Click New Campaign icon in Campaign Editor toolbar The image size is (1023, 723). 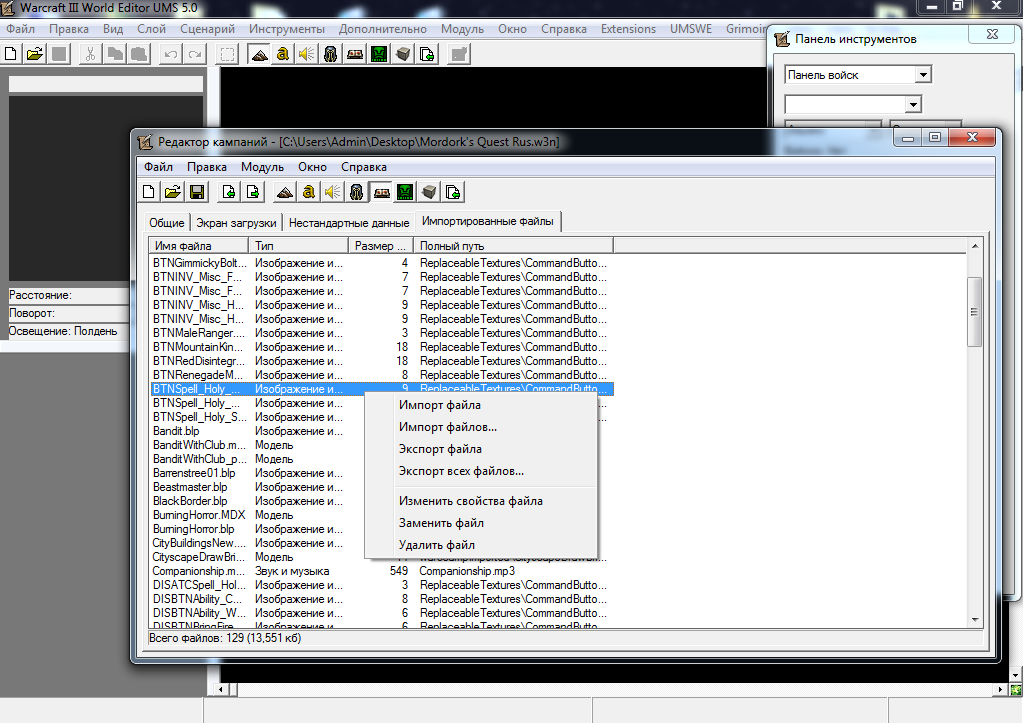click(x=149, y=192)
